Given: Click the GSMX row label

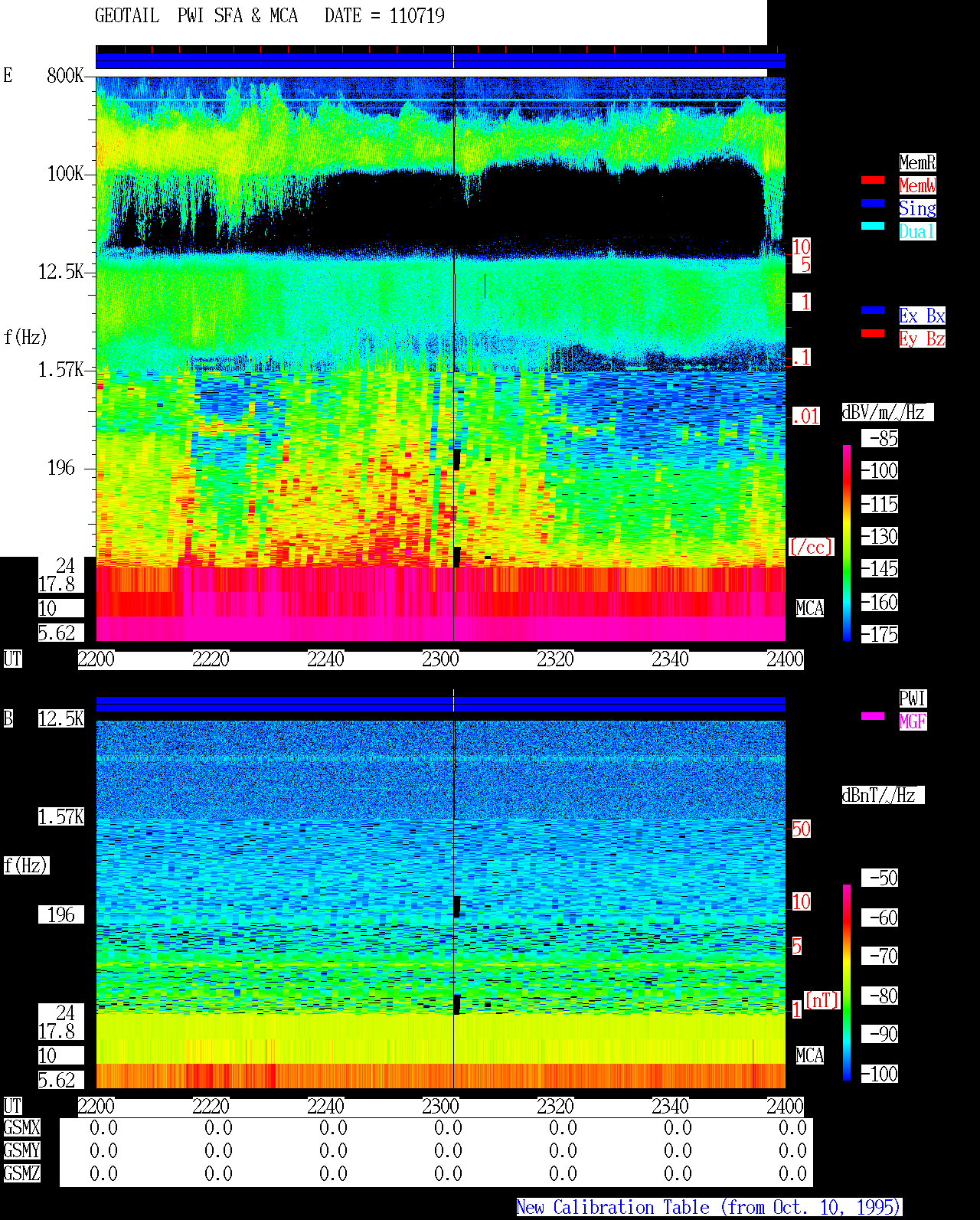Looking at the screenshot, I should coord(21,1128).
